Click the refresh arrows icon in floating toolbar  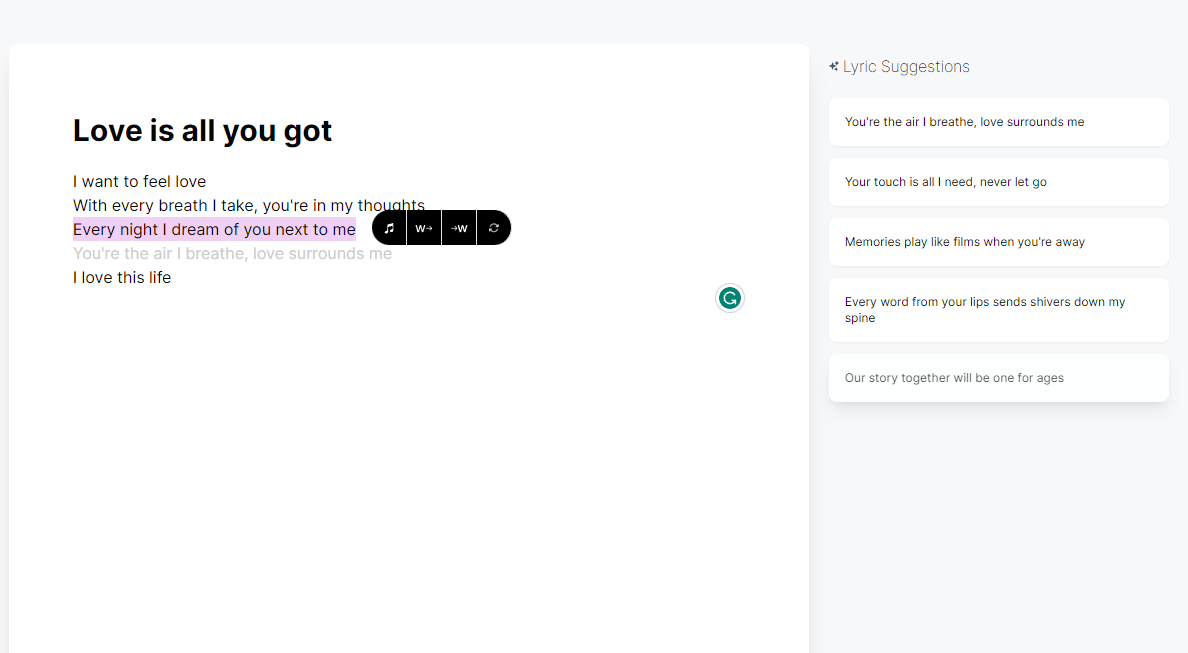point(494,228)
